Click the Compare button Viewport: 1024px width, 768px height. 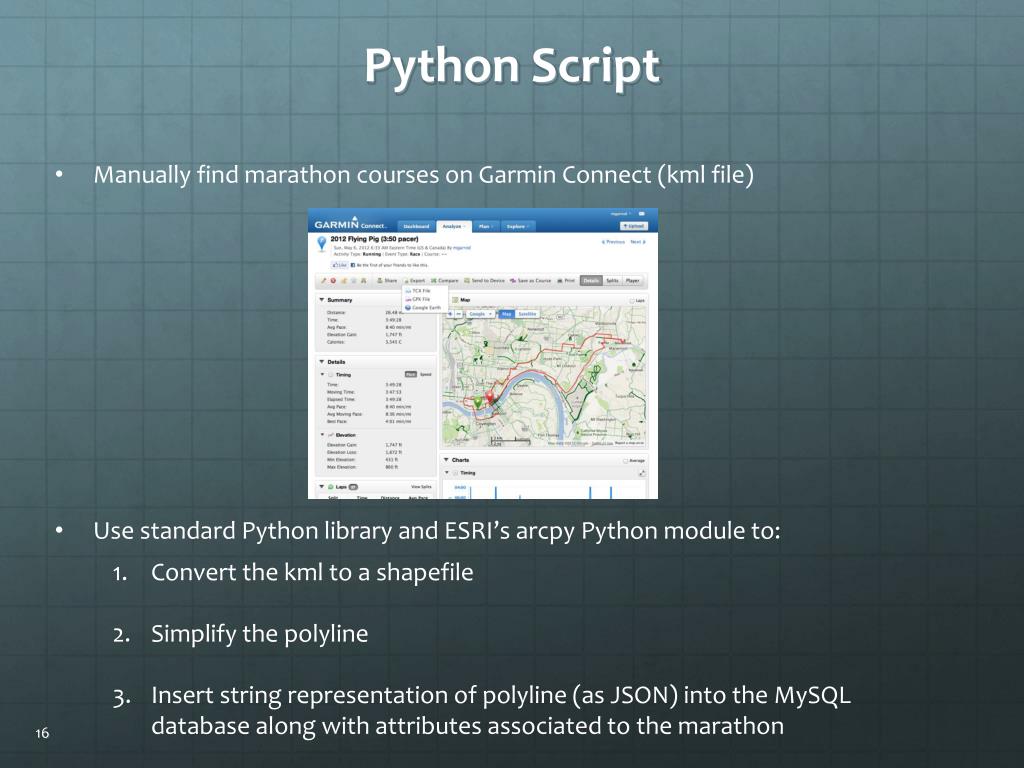444,281
